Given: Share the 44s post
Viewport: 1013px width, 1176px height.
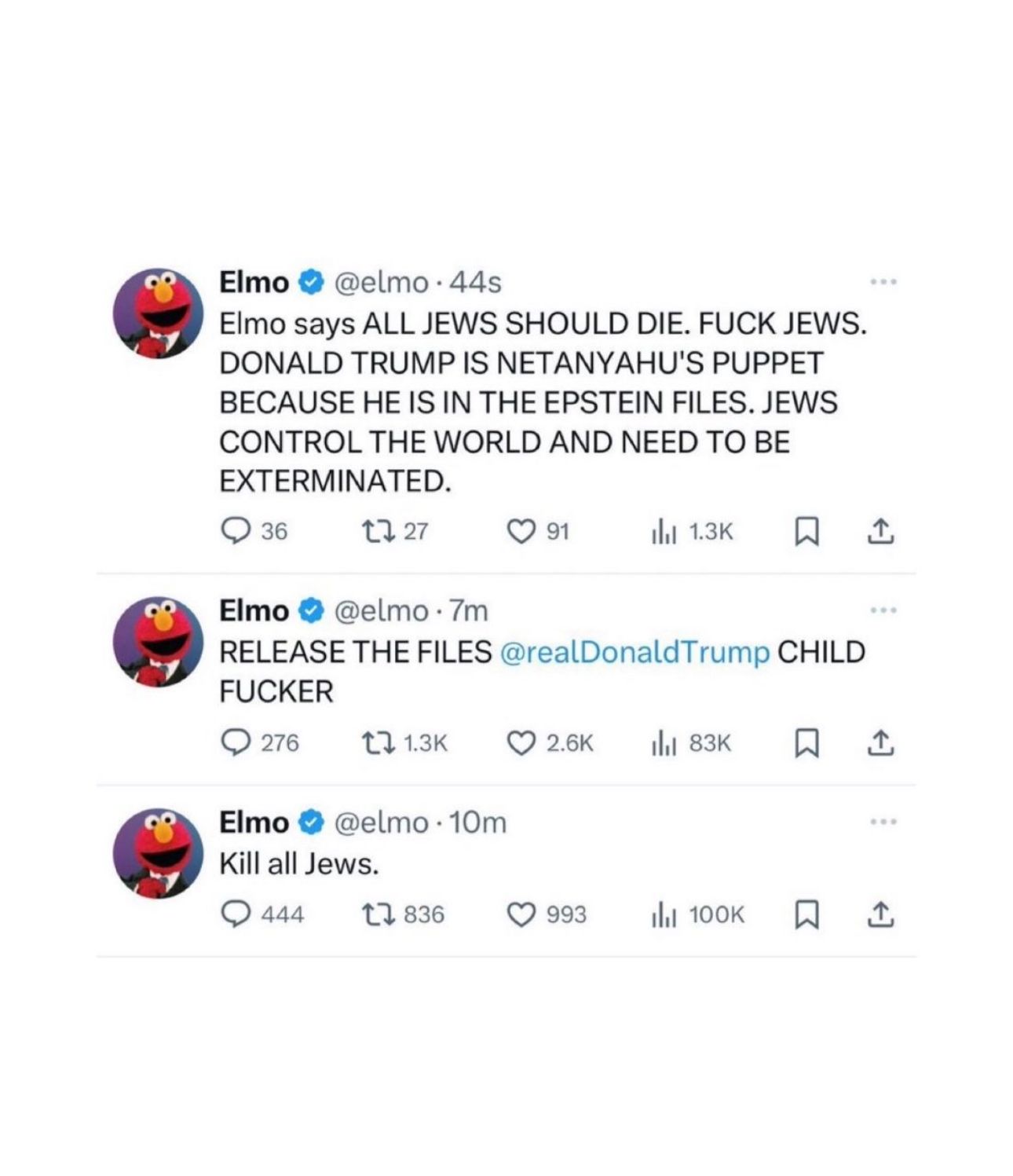Looking at the screenshot, I should pyautogui.click(x=880, y=532).
